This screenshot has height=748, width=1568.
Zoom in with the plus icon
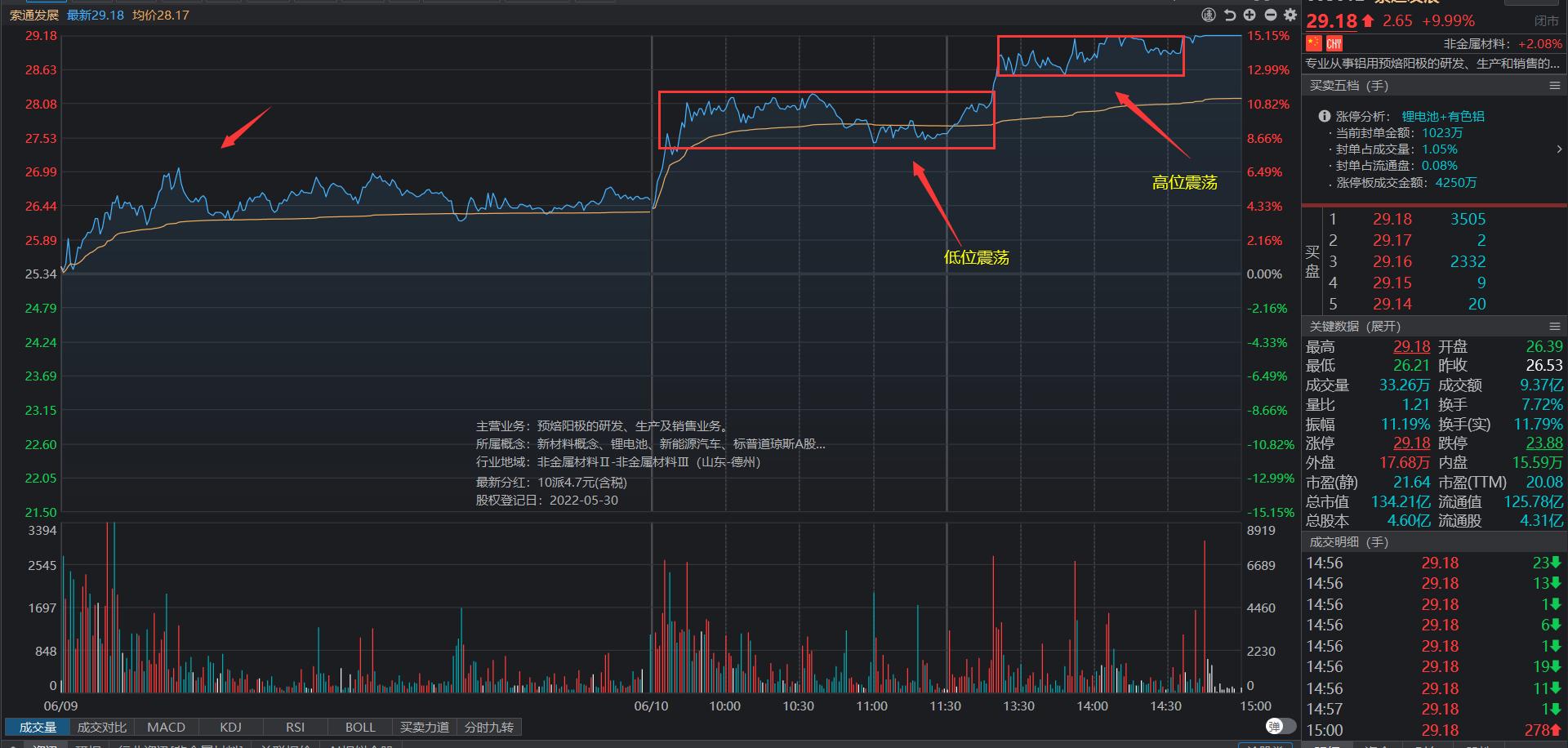(1249, 15)
